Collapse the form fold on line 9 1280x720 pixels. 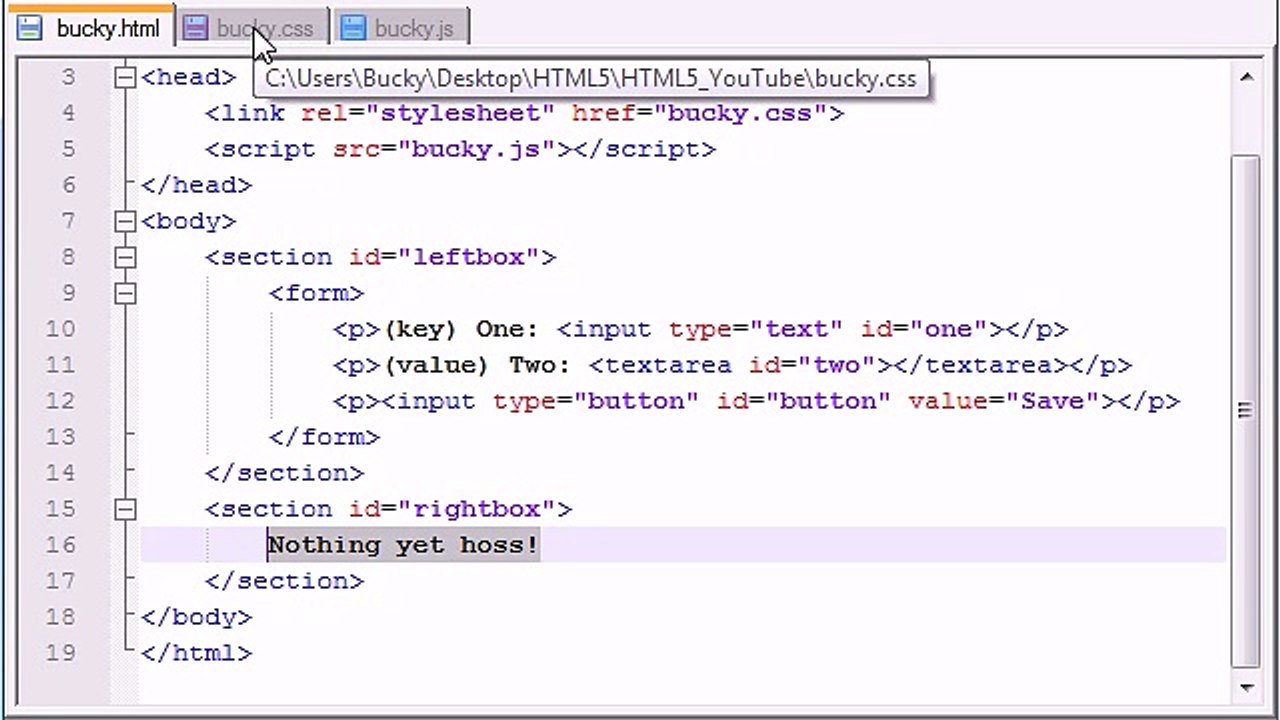[125, 293]
